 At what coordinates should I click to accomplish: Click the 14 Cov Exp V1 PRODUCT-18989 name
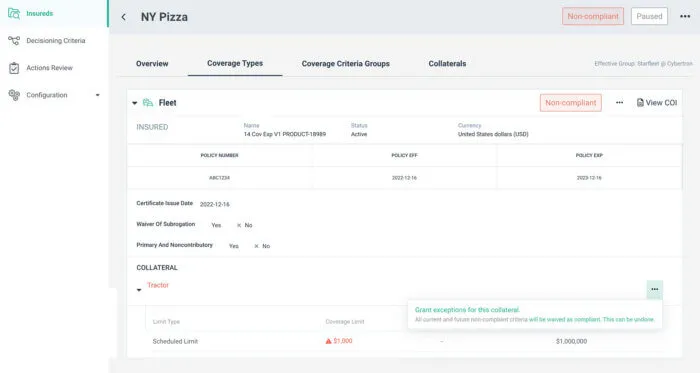point(285,134)
